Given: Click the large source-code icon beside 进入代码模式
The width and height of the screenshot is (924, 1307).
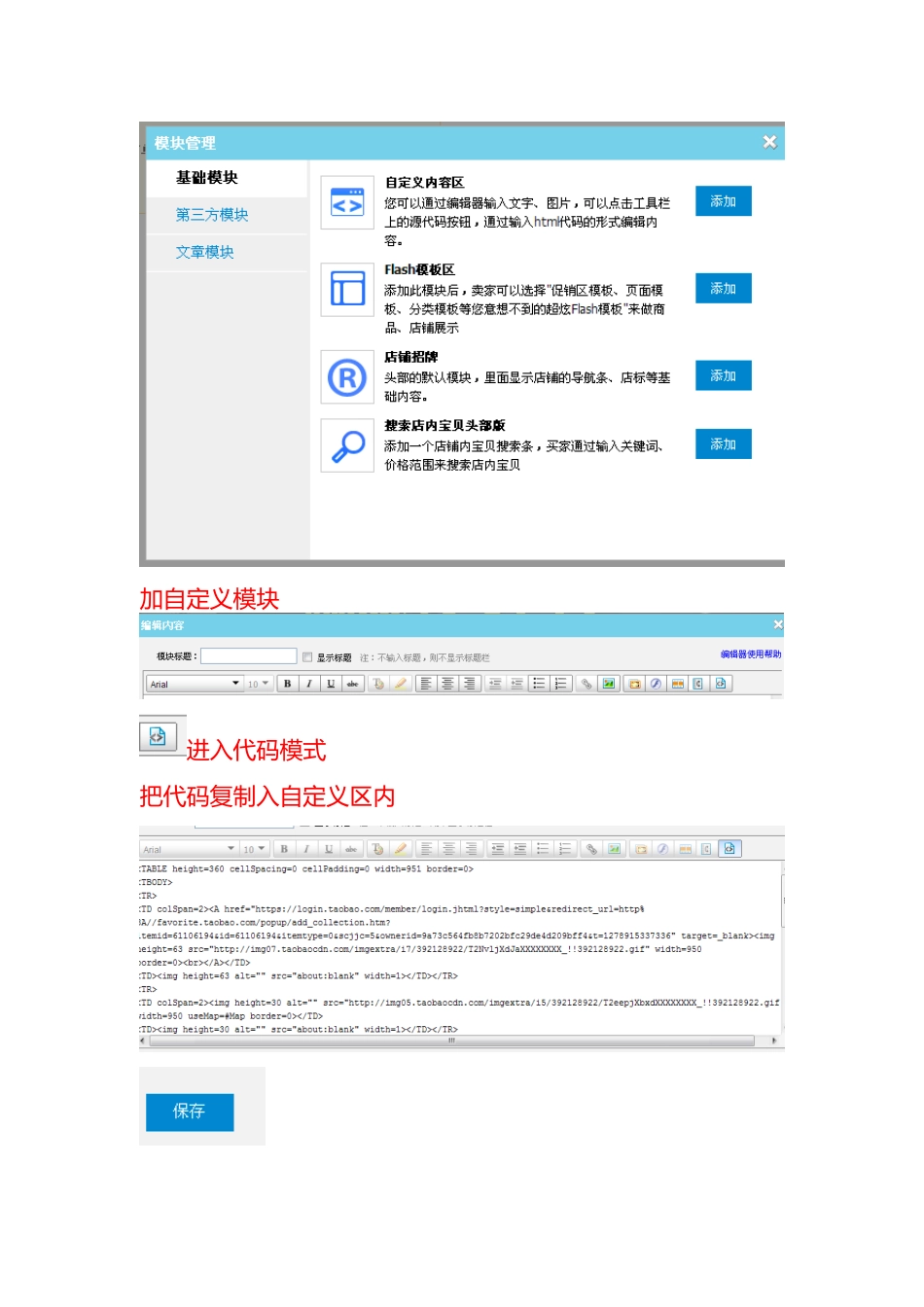Looking at the screenshot, I should coord(158,737).
